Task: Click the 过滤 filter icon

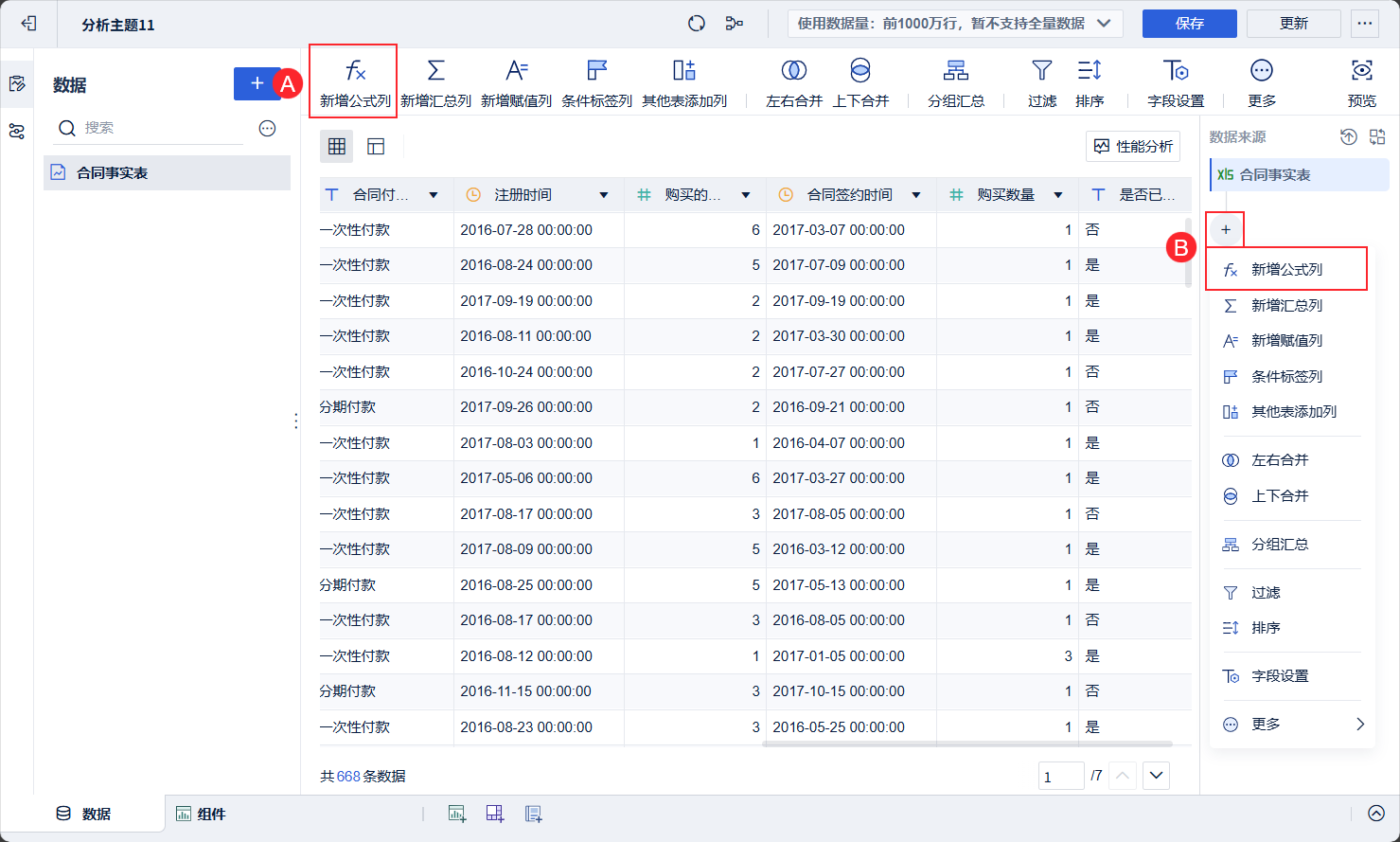Action: (1041, 81)
